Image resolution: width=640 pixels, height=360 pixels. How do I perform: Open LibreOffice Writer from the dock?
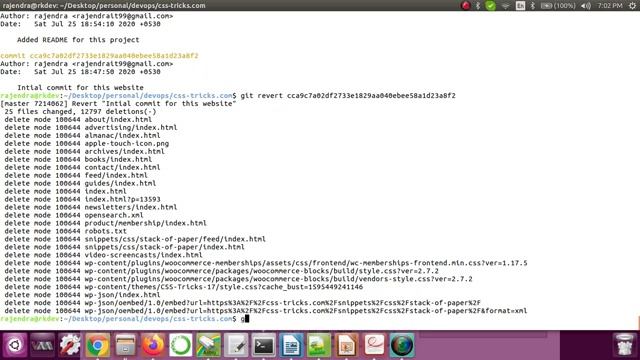pos(291,345)
